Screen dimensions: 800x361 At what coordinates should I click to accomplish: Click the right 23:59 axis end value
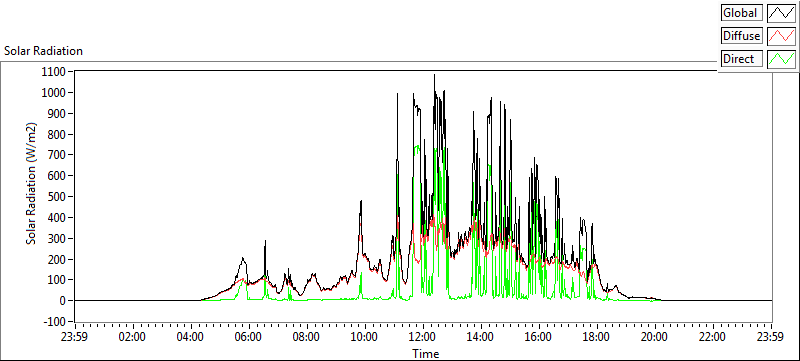(770, 337)
